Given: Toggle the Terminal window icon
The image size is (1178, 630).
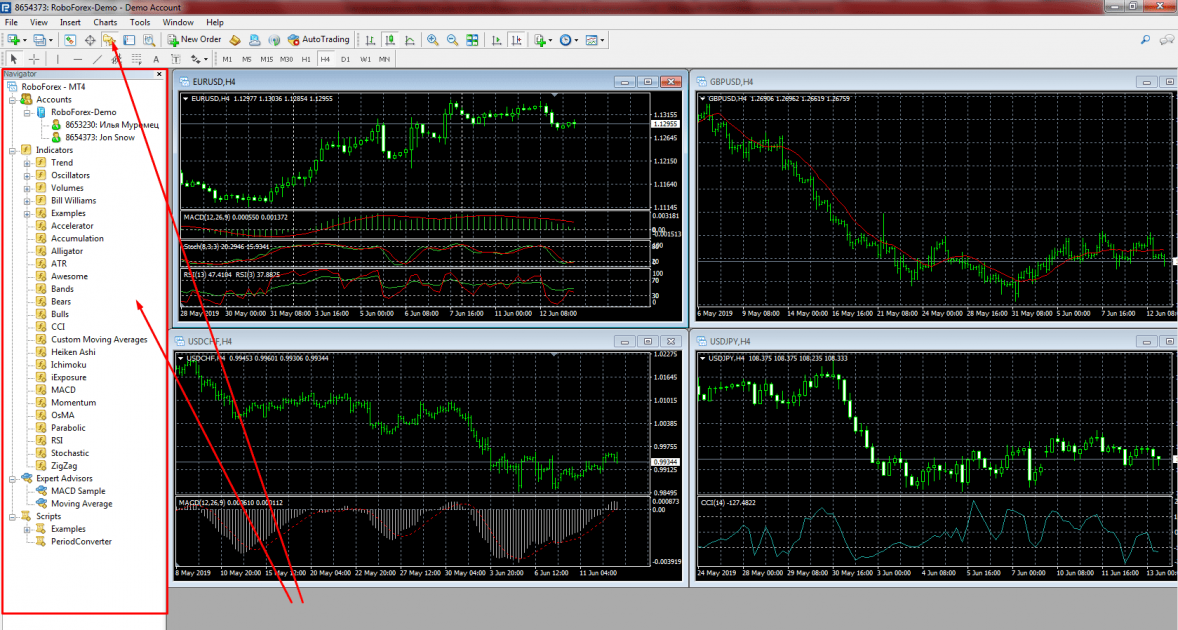Looking at the screenshot, I should [x=129, y=40].
